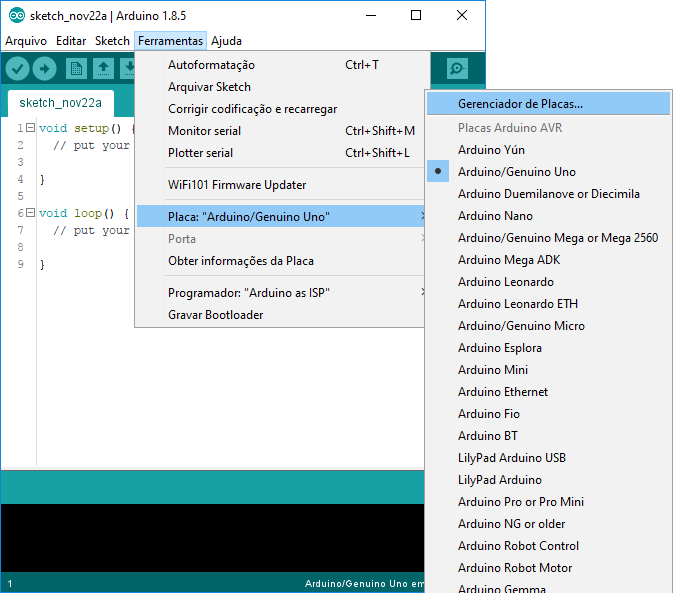Minimize the Arduino window
Viewport: 673px width, 593px height.
(371, 15)
